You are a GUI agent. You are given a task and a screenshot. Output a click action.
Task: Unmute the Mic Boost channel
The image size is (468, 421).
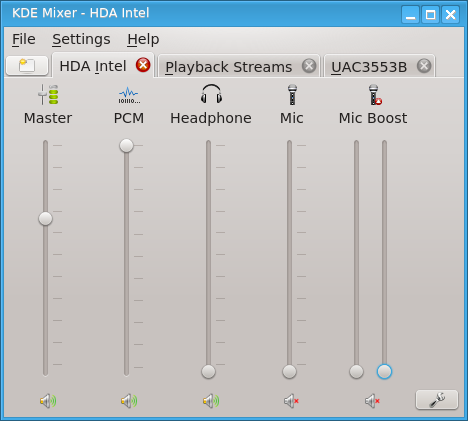pyautogui.click(x=372, y=401)
